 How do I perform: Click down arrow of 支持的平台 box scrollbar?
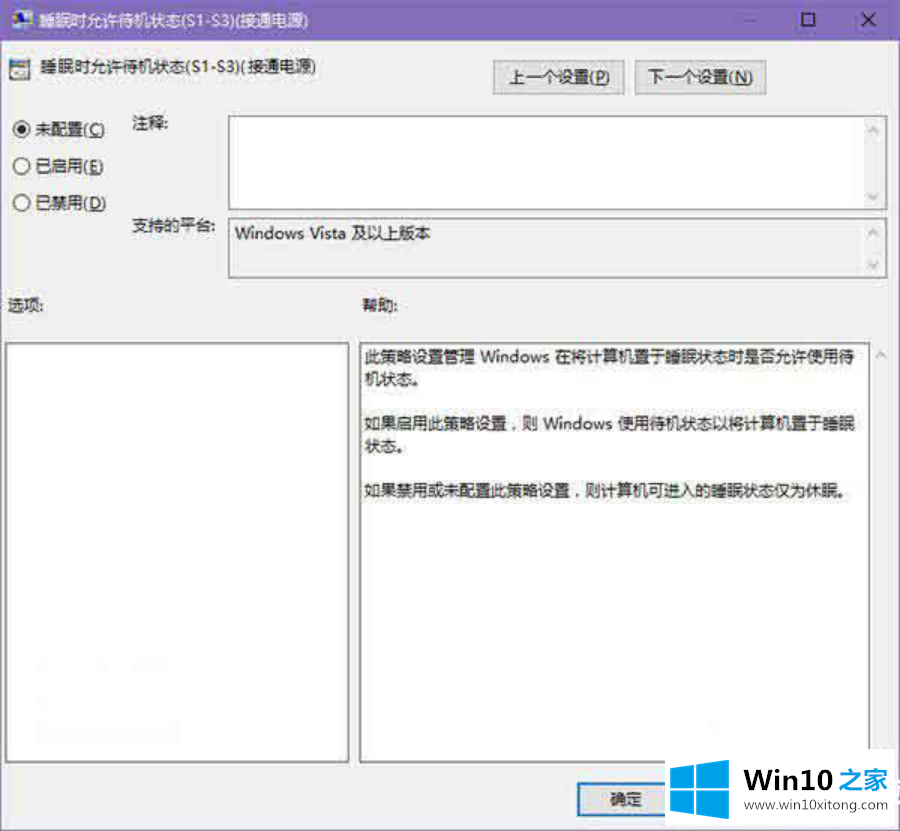click(x=873, y=266)
